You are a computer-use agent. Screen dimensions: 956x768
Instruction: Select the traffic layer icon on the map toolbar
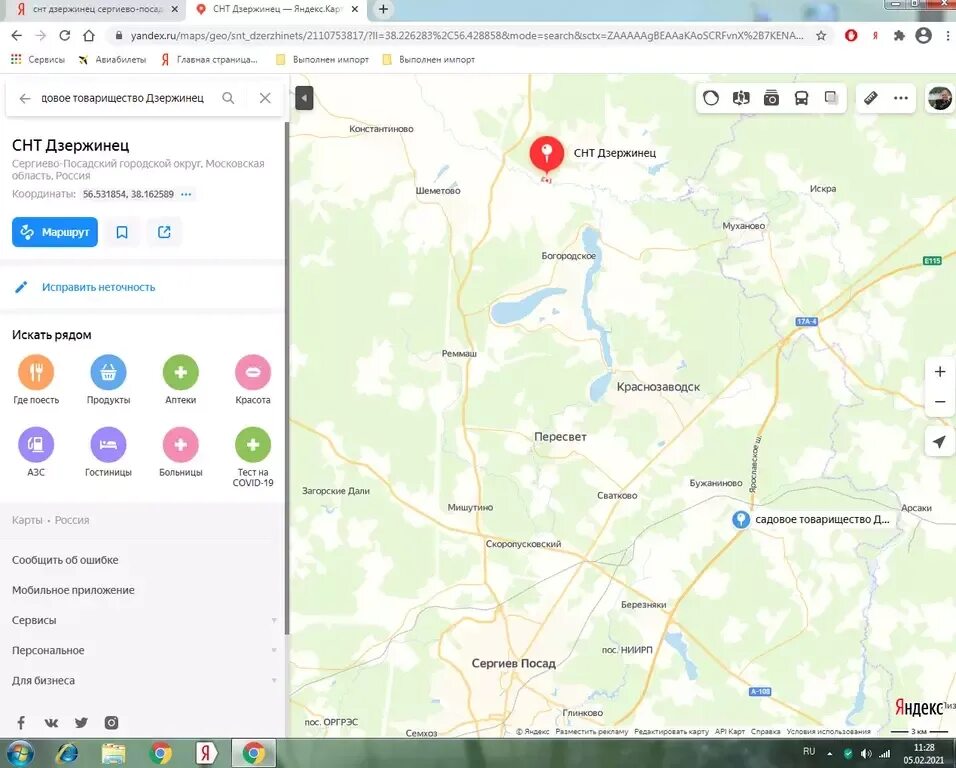point(711,98)
